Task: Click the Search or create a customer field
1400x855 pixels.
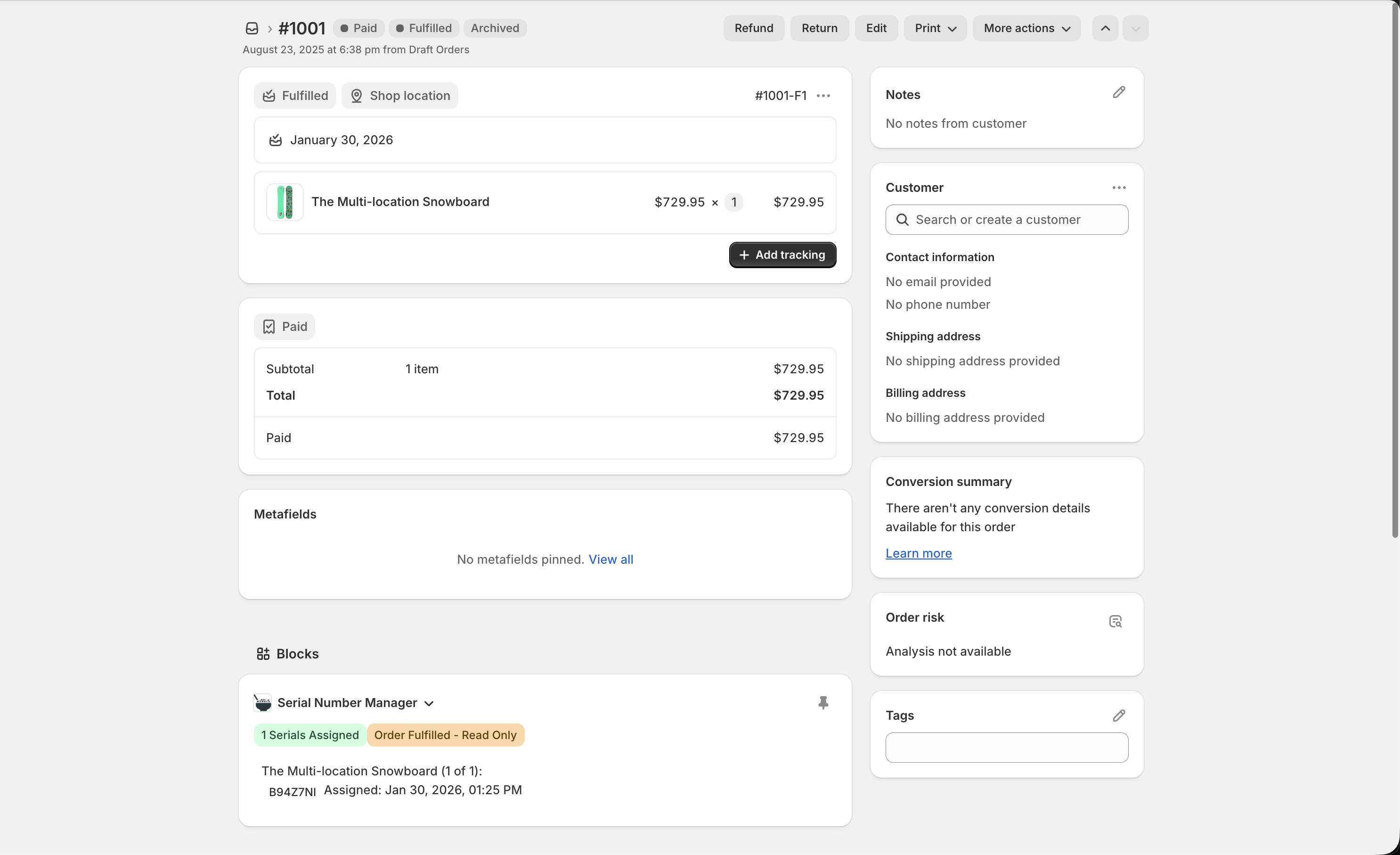Action: (1006, 220)
